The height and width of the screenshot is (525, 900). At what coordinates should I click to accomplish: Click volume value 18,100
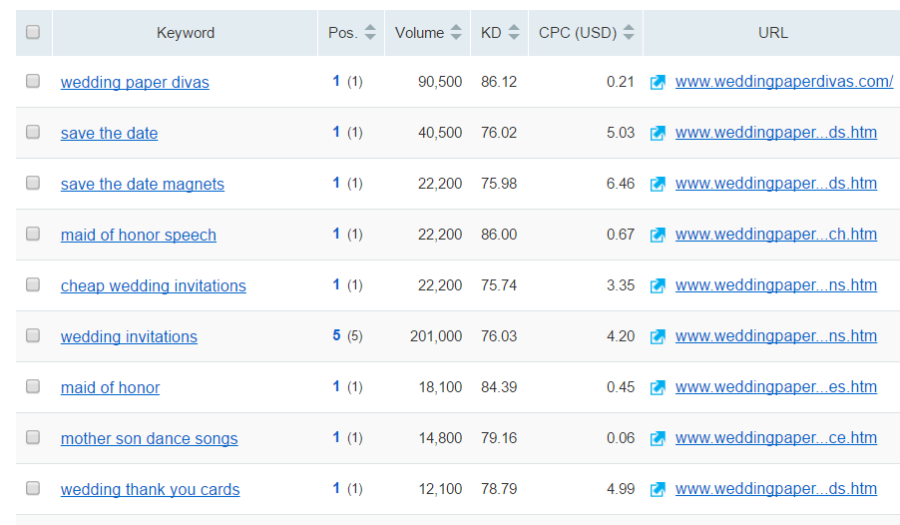tap(440, 387)
